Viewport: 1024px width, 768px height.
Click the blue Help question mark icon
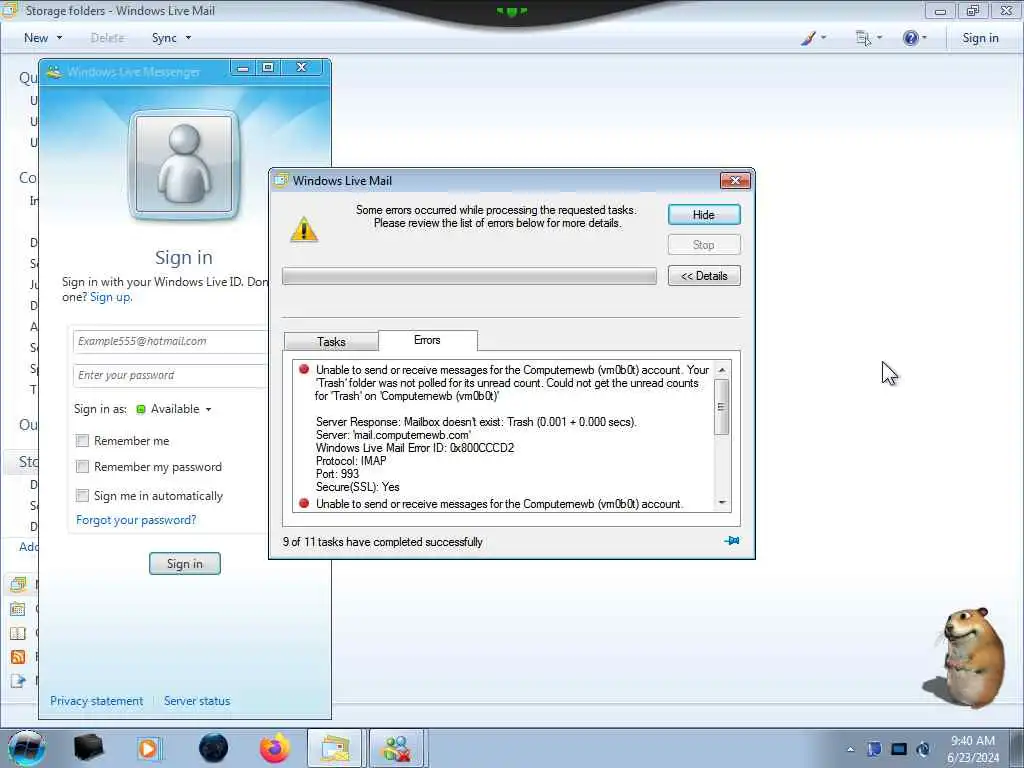[910, 38]
